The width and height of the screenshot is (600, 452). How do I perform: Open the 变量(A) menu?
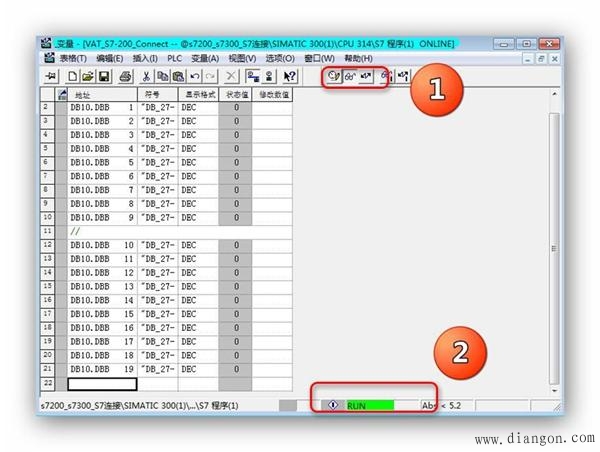(205, 59)
